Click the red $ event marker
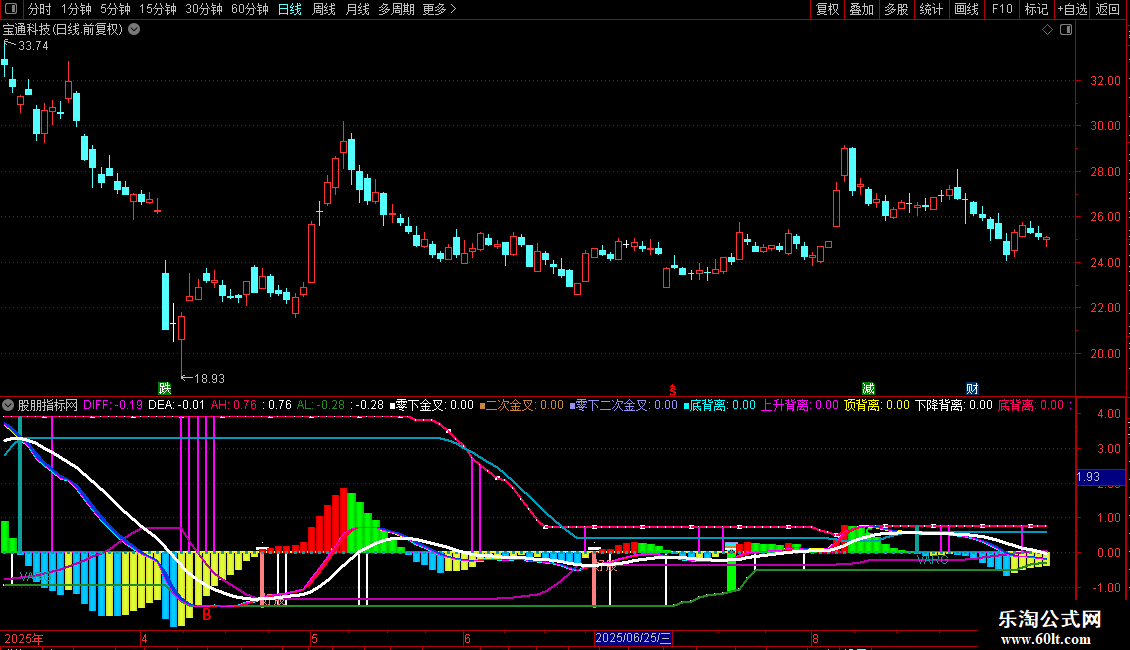 672,389
